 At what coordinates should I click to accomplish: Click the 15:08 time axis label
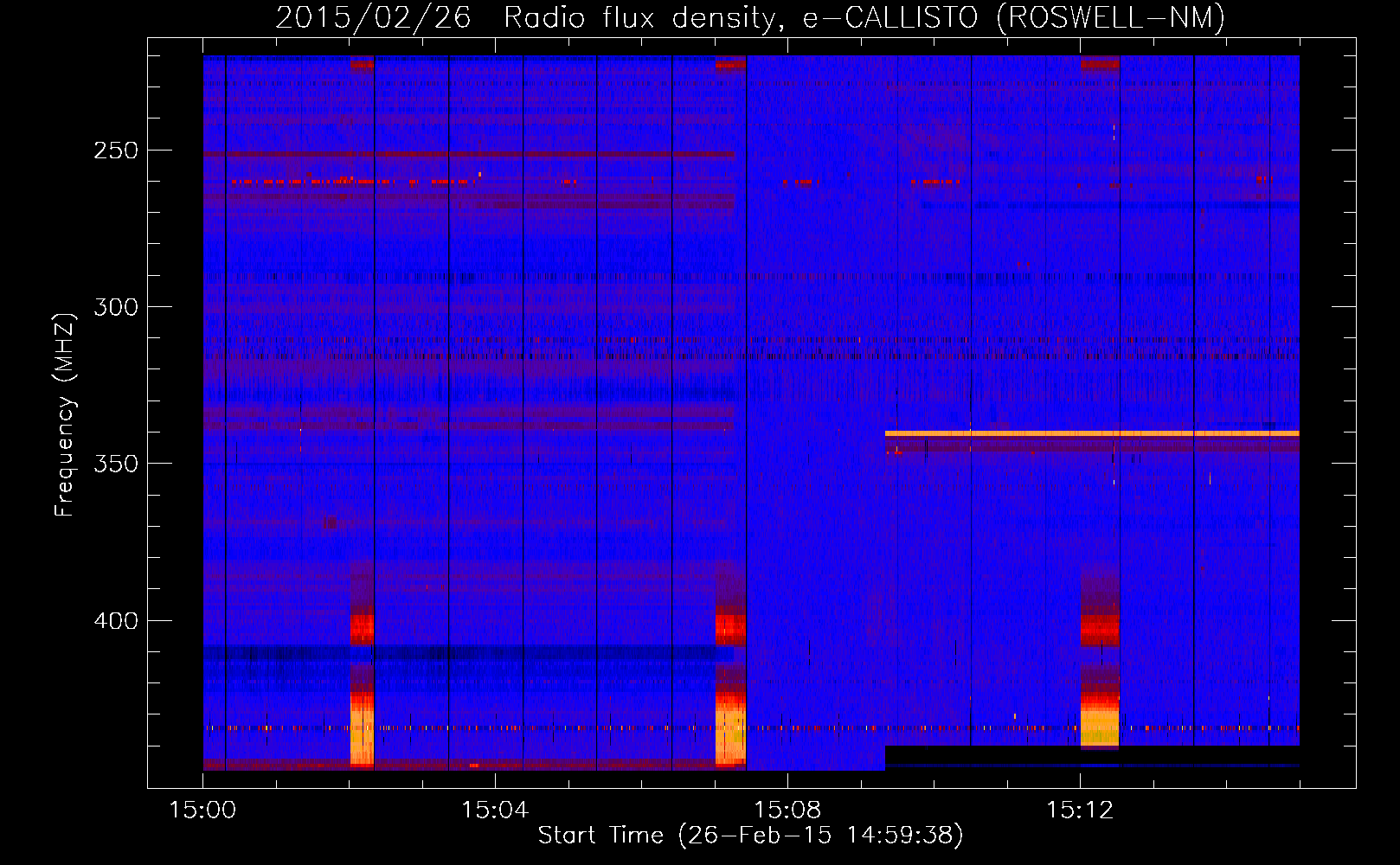coord(787,811)
